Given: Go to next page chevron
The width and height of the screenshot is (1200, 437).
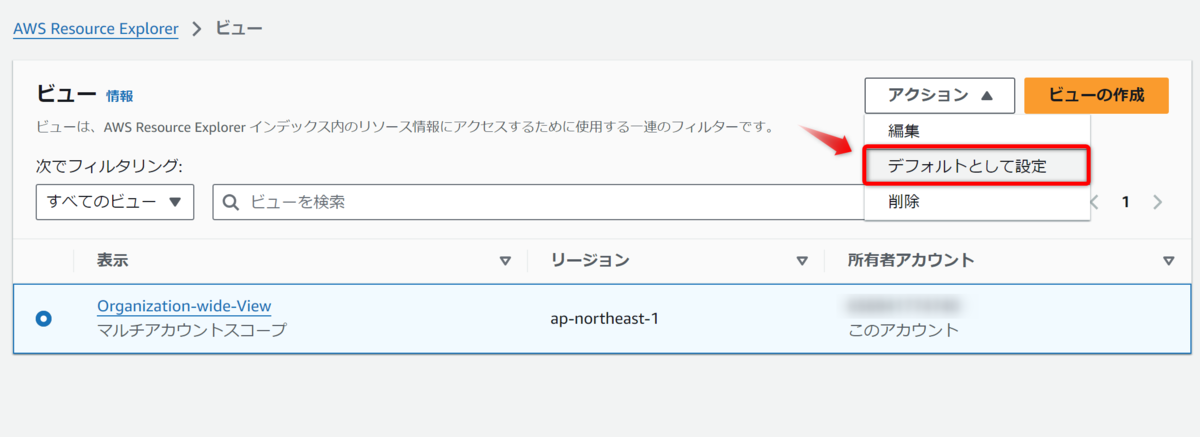Looking at the screenshot, I should pyautogui.click(x=1158, y=202).
